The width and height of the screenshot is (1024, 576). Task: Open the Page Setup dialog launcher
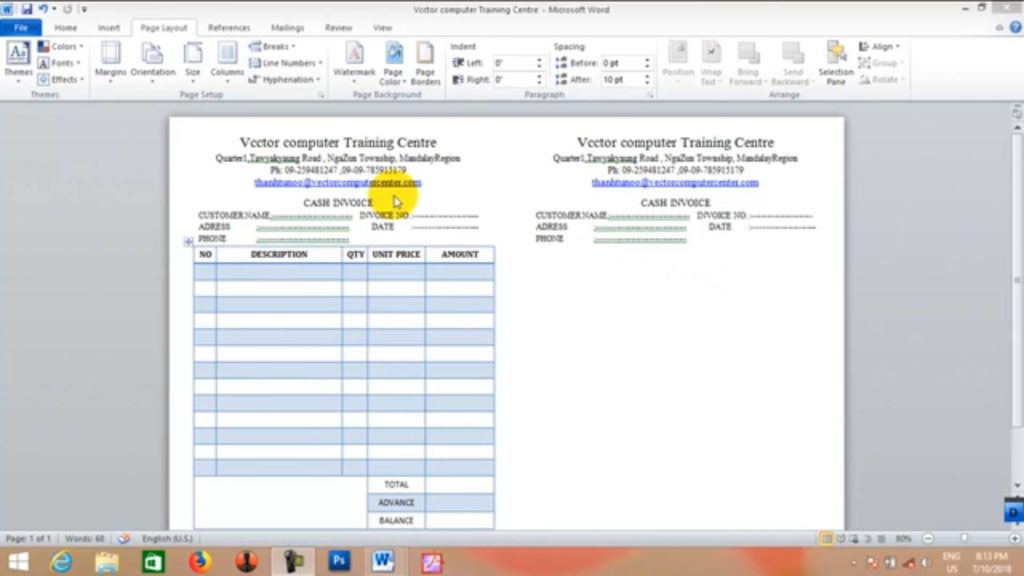point(321,95)
